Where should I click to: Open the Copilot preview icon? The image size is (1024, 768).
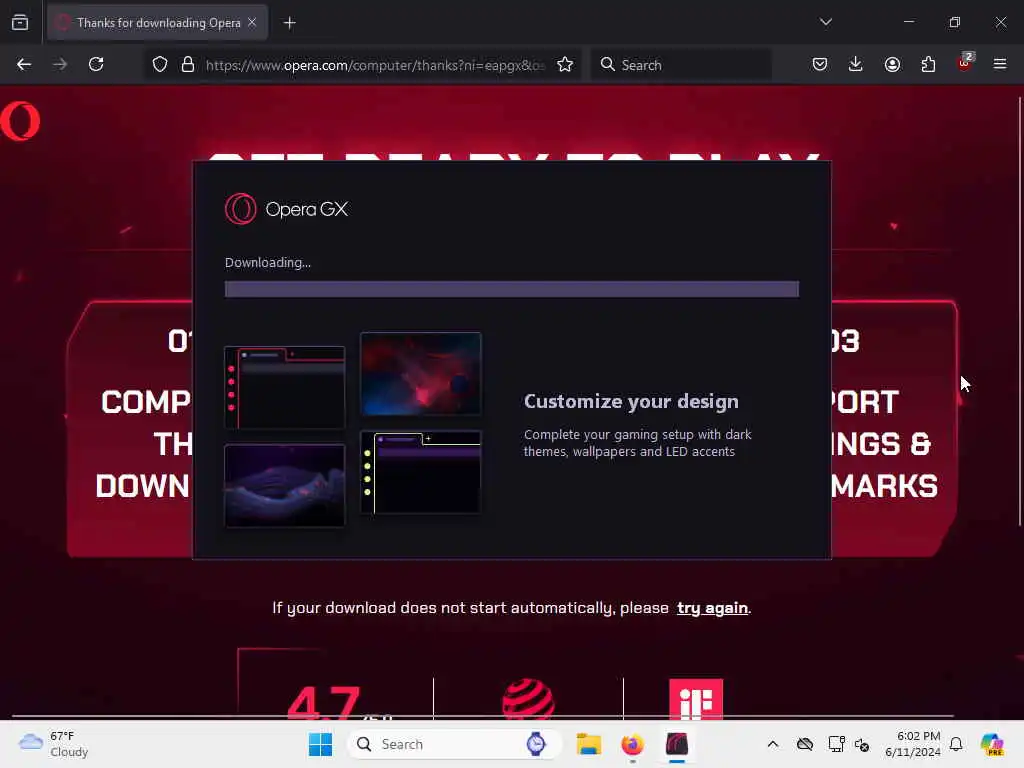992,744
